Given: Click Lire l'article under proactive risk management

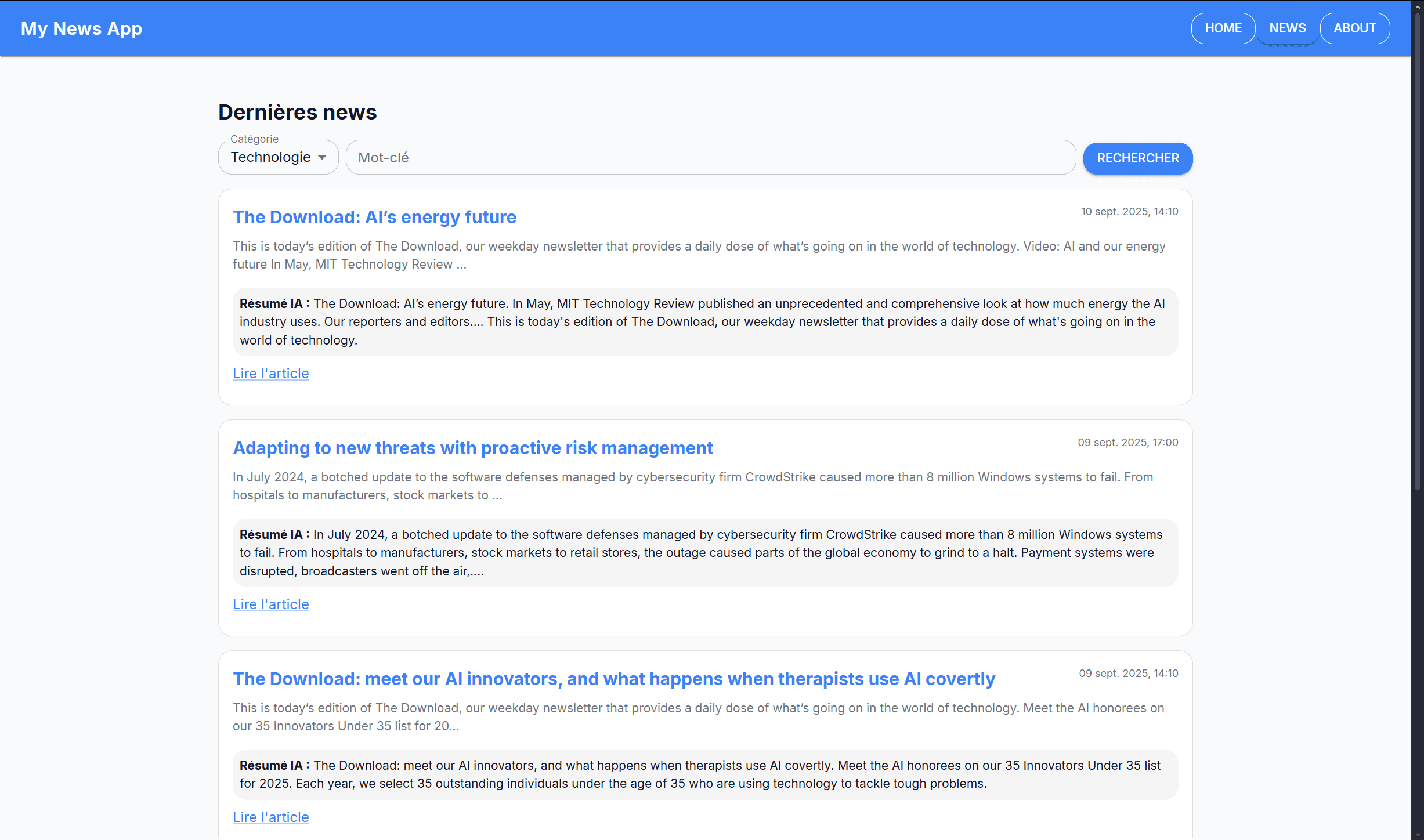Looking at the screenshot, I should 270,604.
